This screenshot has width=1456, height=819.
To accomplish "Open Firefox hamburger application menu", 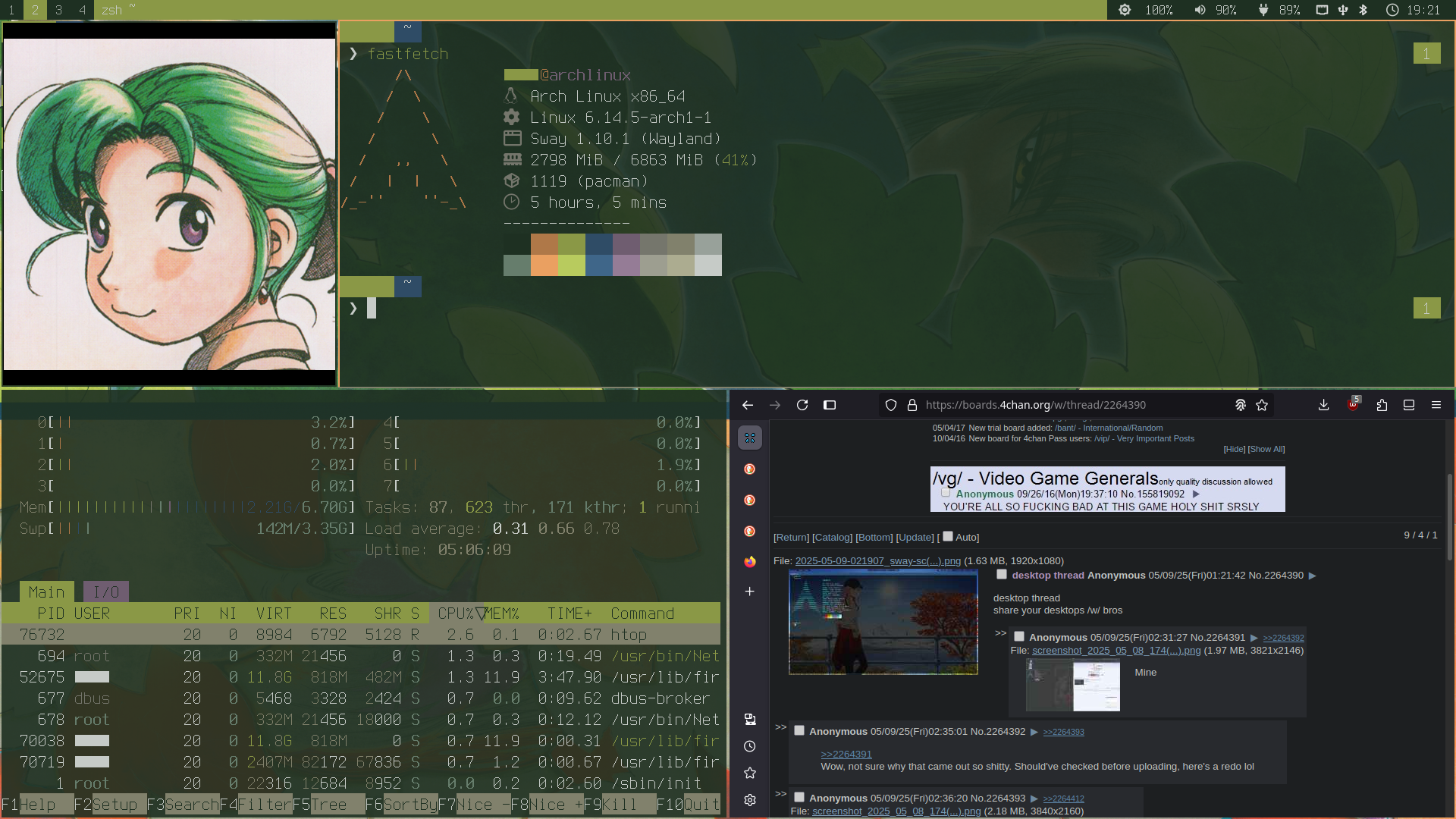I will click(x=1436, y=405).
